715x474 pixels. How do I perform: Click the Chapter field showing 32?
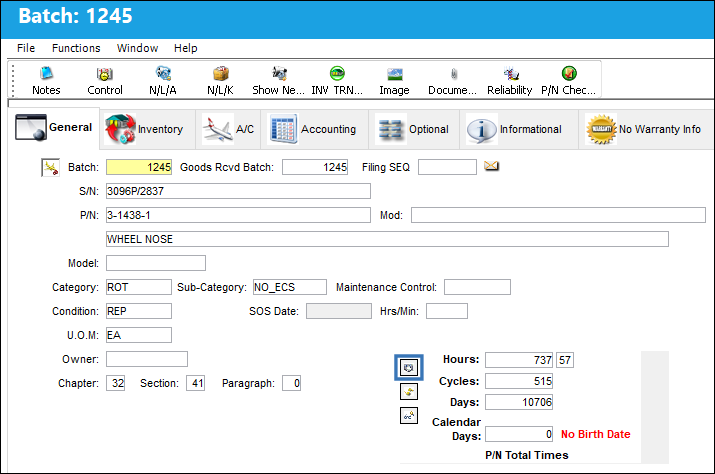[116, 383]
